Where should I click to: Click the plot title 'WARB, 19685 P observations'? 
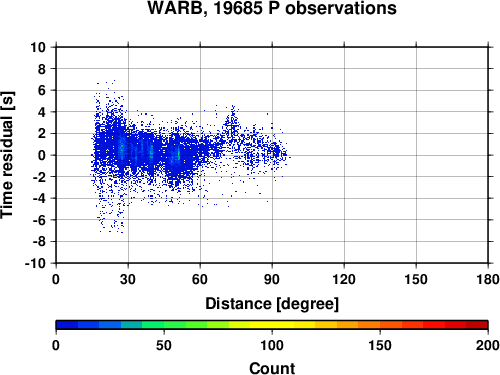(272, 8)
